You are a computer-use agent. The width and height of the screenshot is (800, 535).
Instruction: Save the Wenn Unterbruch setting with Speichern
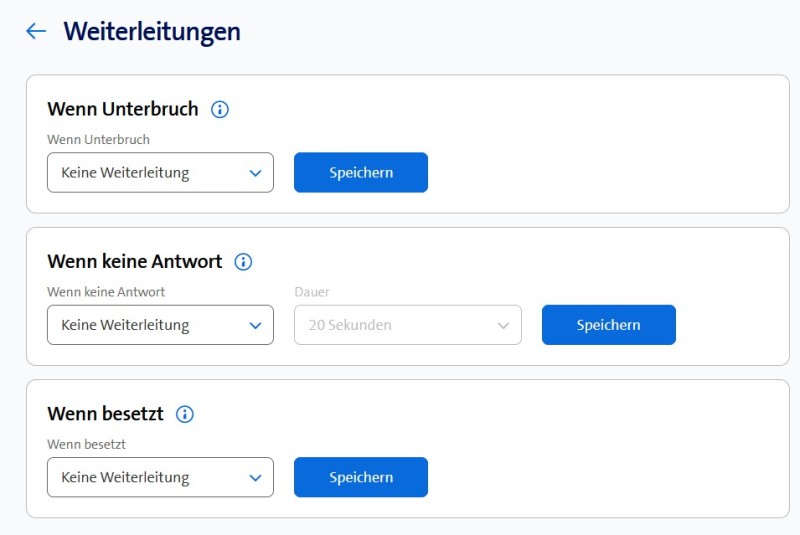[360, 172]
